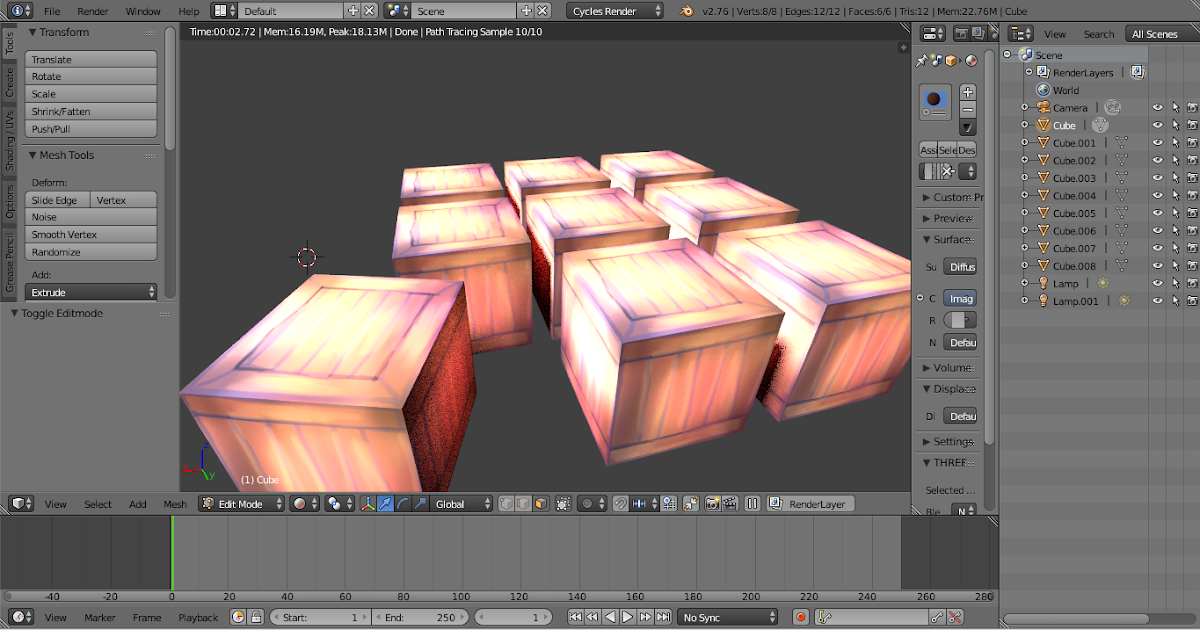Select the rotate manipulator arc icon
The height and width of the screenshot is (630, 1200).
[x=403, y=504]
